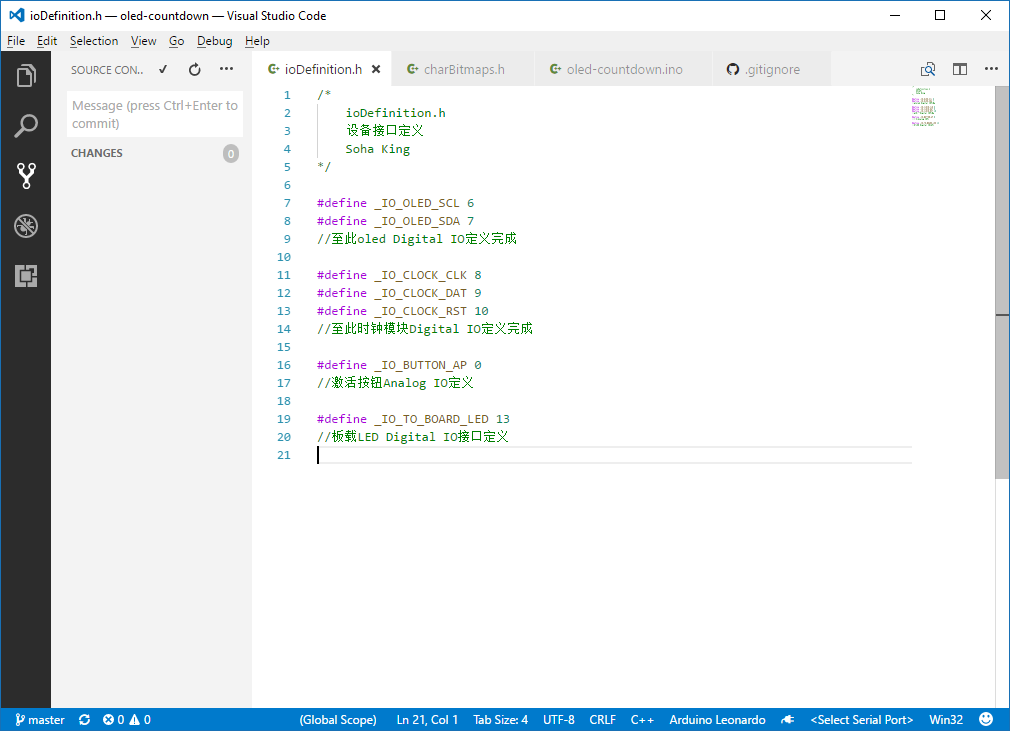Click Ln 21, Col 1 to go to line
Viewport: 1010px width, 731px height.
click(x=427, y=719)
